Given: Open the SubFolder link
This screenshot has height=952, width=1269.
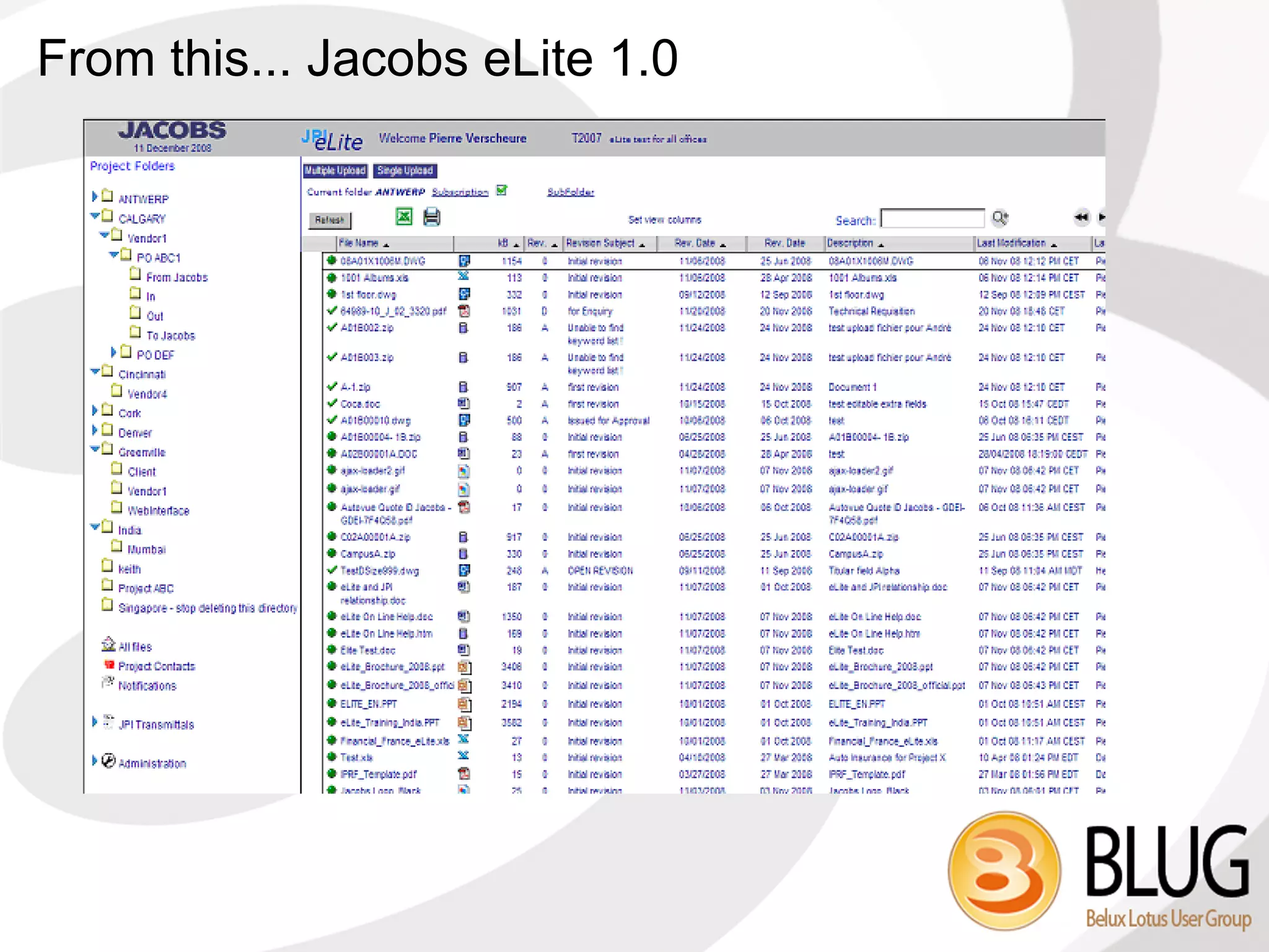Looking at the screenshot, I should click(x=571, y=192).
